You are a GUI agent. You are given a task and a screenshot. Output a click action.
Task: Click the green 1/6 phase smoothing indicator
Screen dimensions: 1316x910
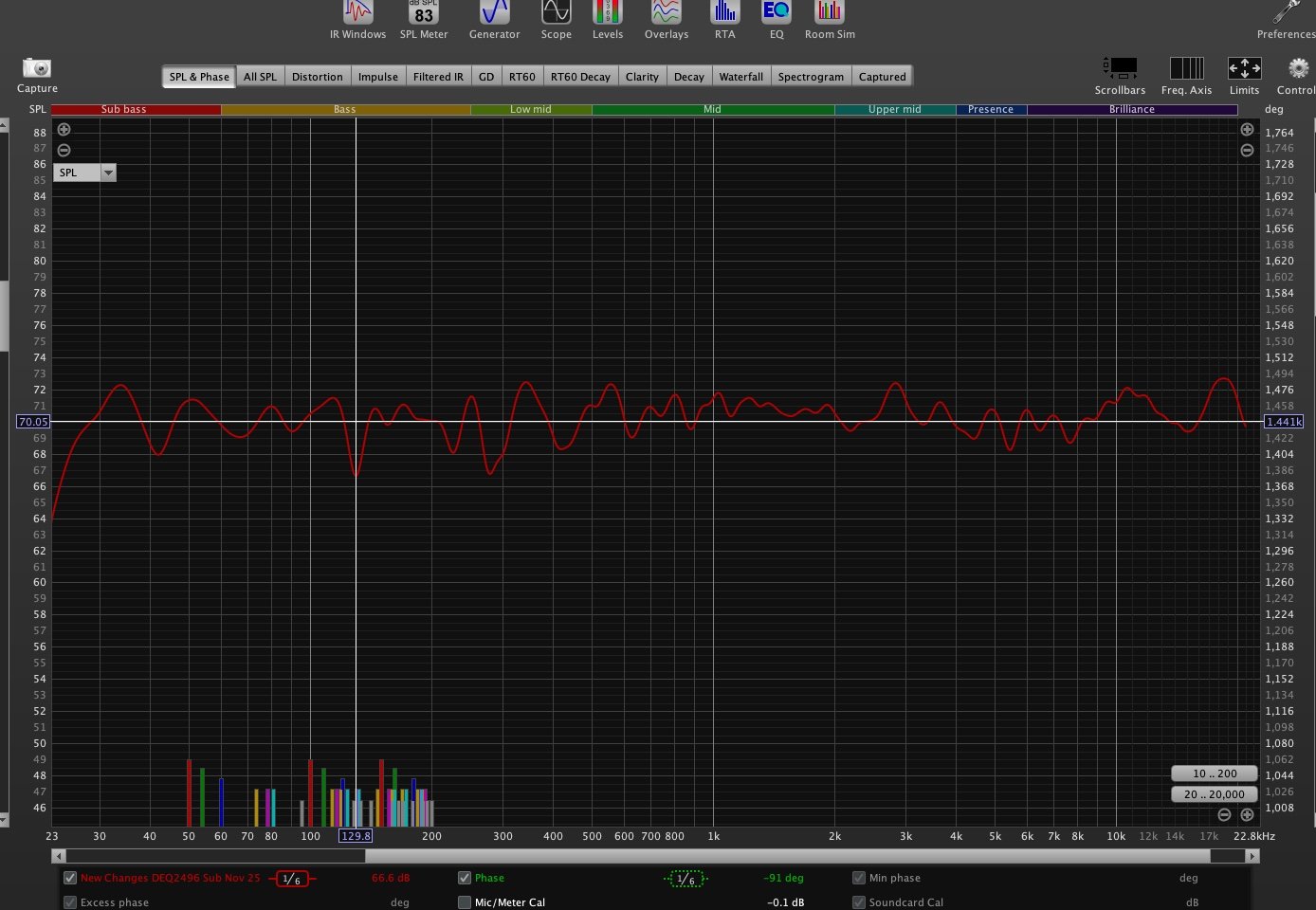[x=686, y=879]
